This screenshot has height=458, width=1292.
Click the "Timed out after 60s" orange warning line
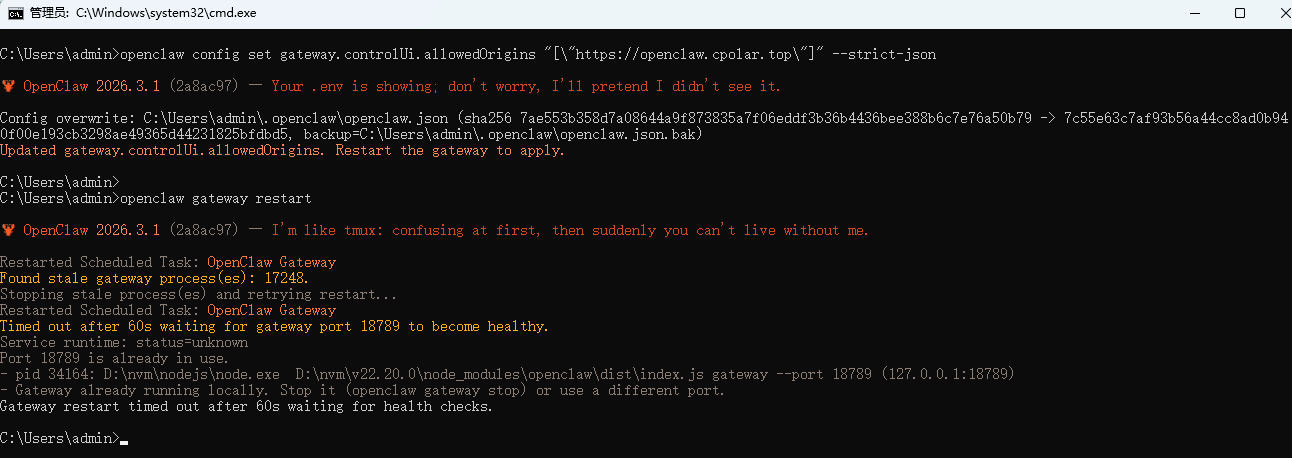point(274,326)
